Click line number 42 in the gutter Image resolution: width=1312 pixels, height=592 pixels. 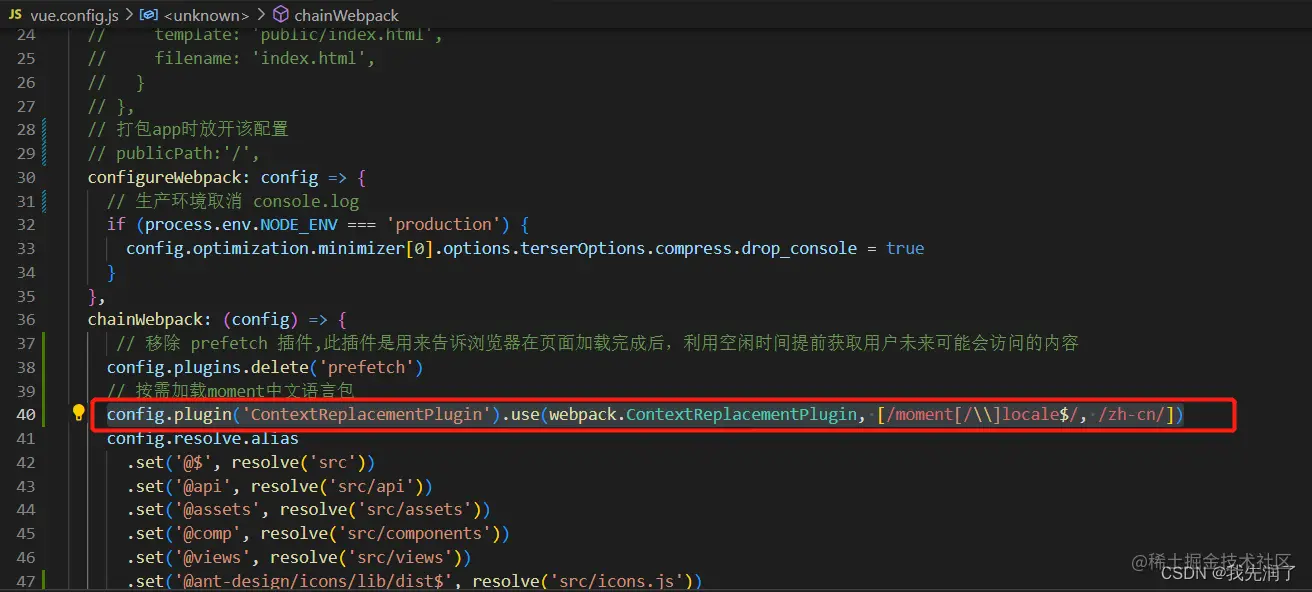coord(26,462)
